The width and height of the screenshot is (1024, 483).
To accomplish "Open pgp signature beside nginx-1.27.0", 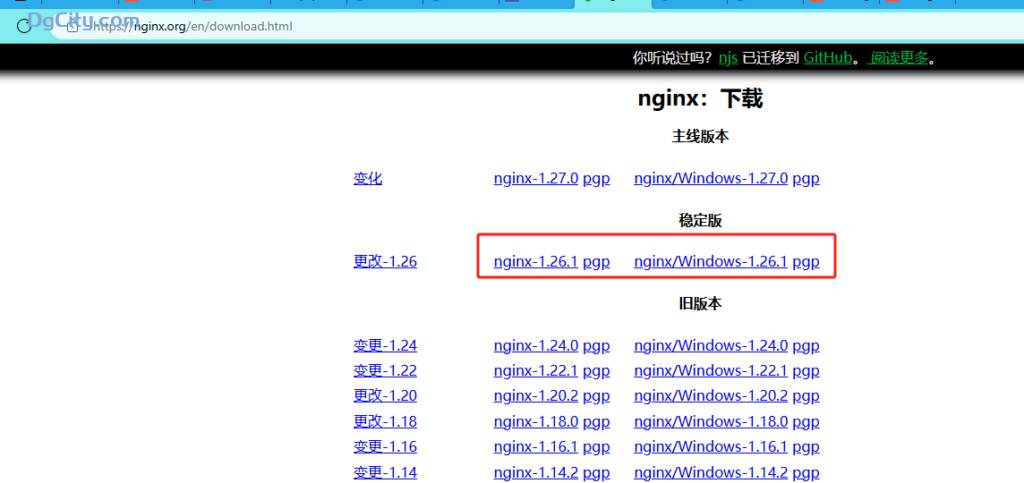I will (x=596, y=179).
